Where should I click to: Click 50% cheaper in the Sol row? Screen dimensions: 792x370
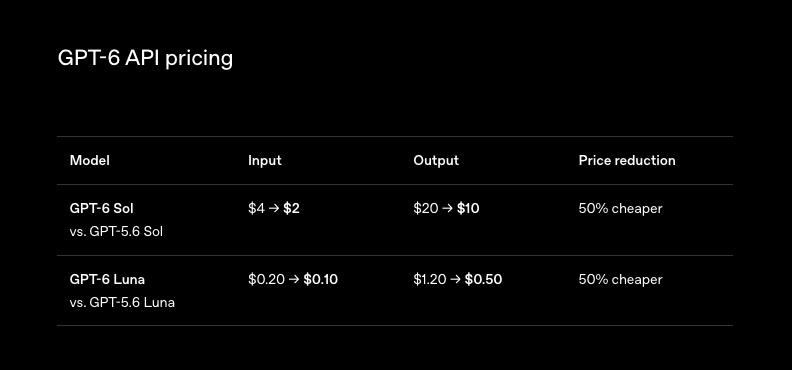[x=620, y=208]
